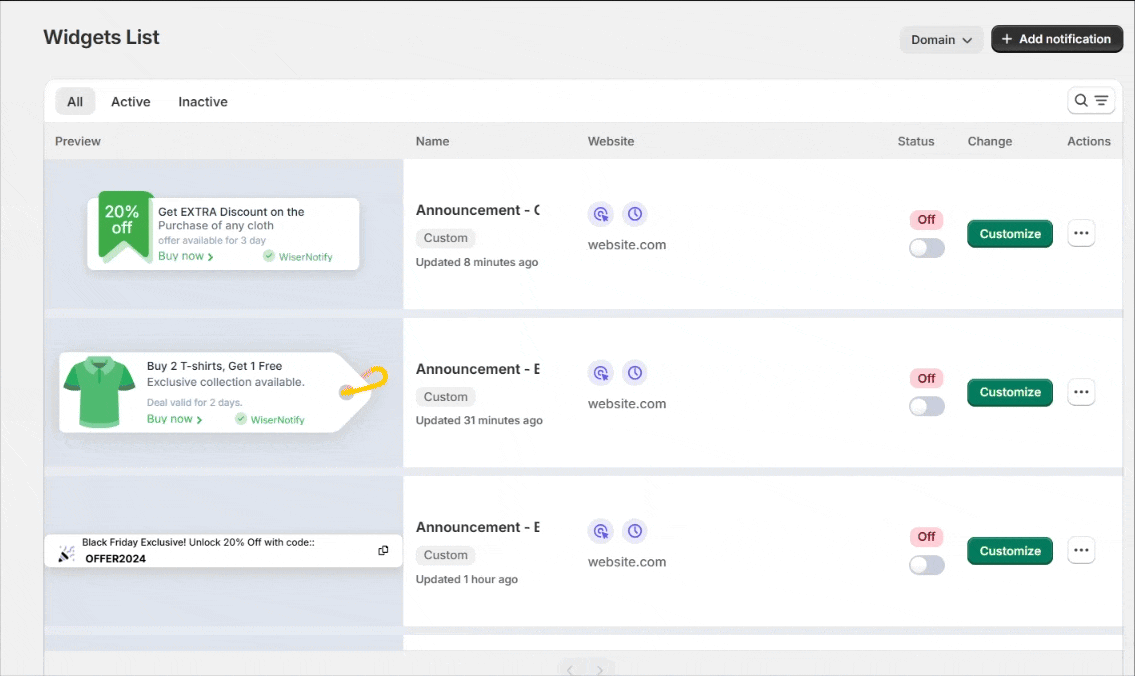Click the cursor-target icon in the T-shirts widget row
This screenshot has height=676, width=1135.
coord(600,373)
